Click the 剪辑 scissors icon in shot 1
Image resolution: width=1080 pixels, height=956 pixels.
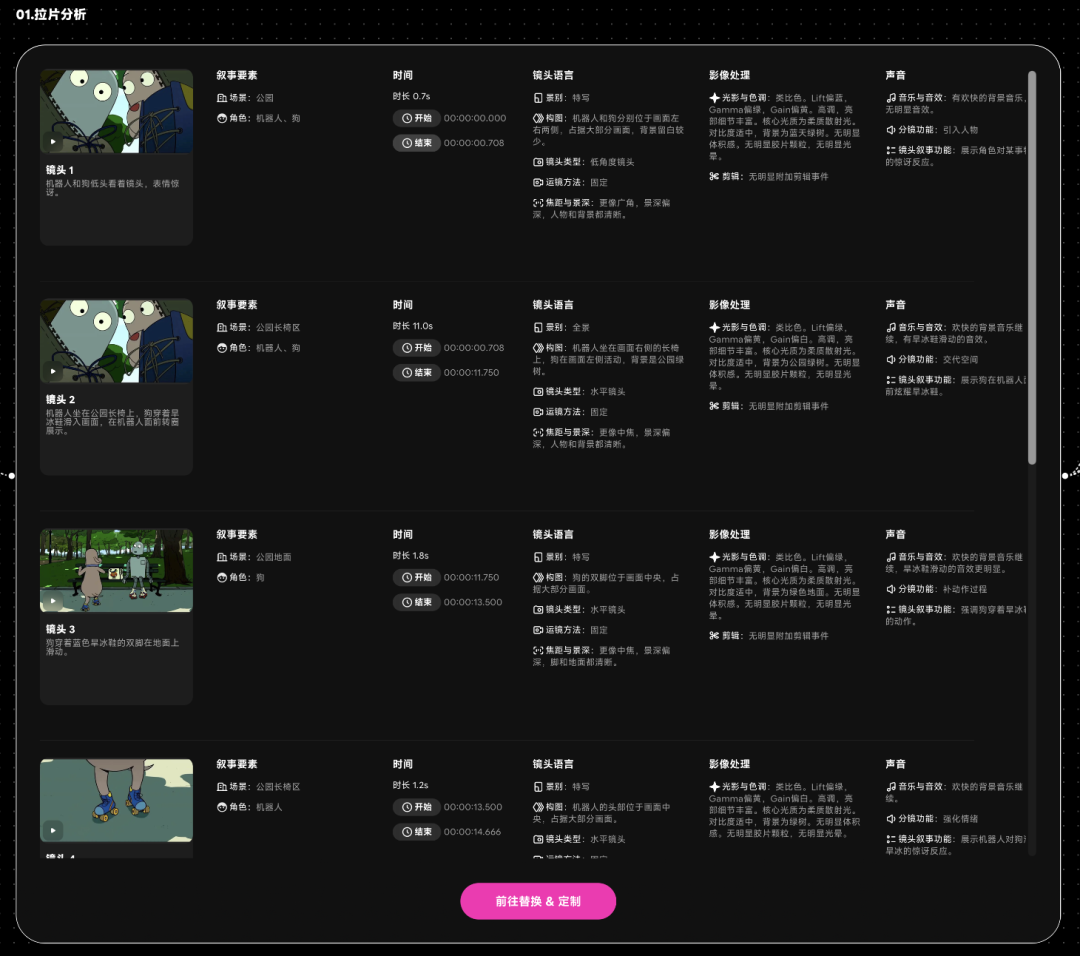pos(714,176)
